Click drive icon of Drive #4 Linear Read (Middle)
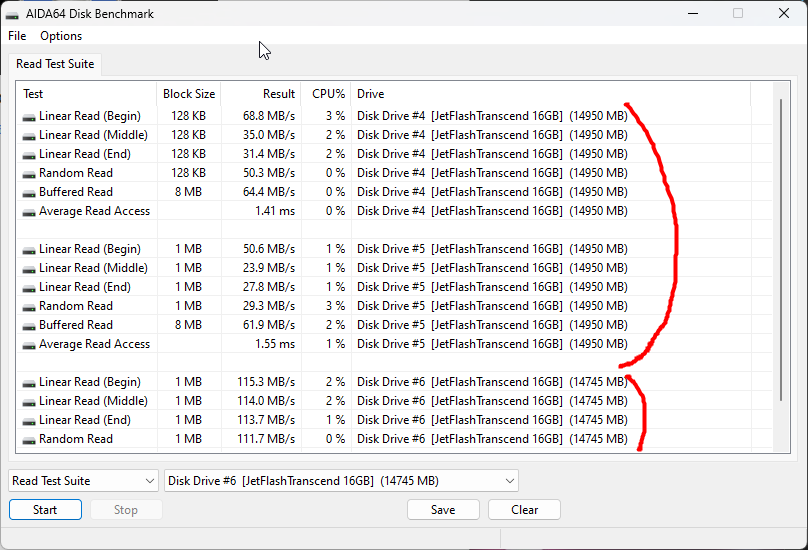 click(29, 136)
